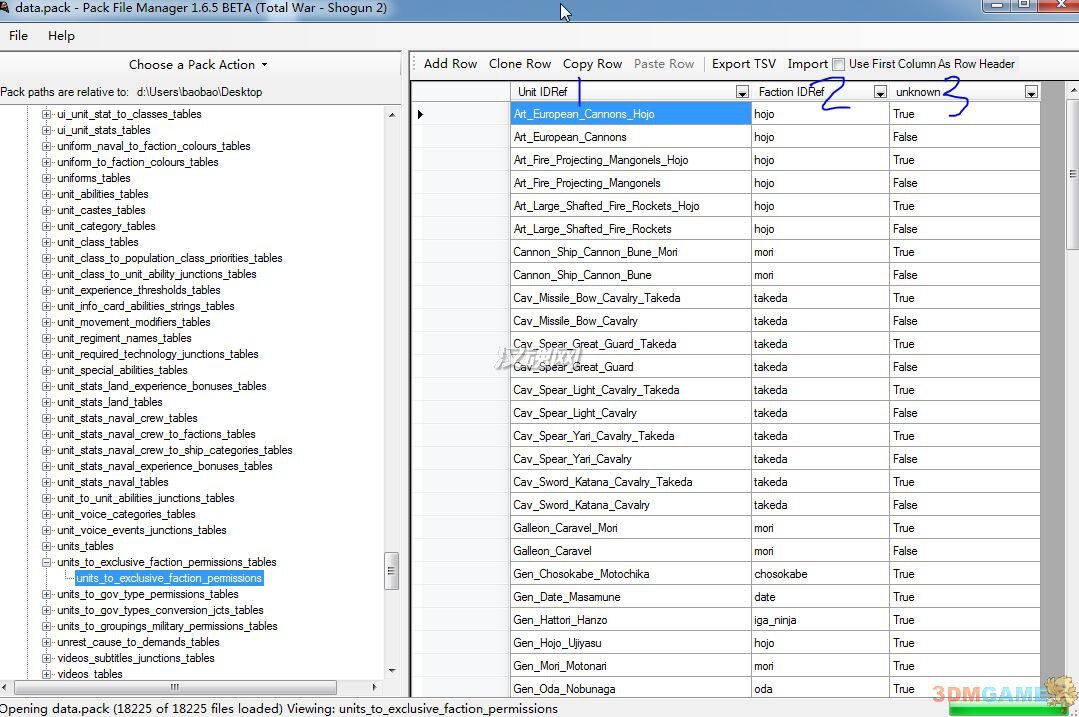Image resolution: width=1079 pixels, height=717 pixels.
Task: Open the Faction IDRef column filter dropdown
Action: 880,92
